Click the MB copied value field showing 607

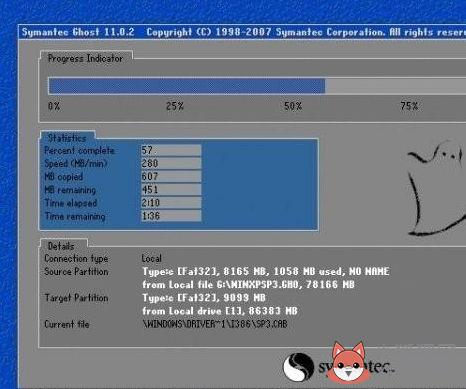pyautogui.click(x=171, y=176)
